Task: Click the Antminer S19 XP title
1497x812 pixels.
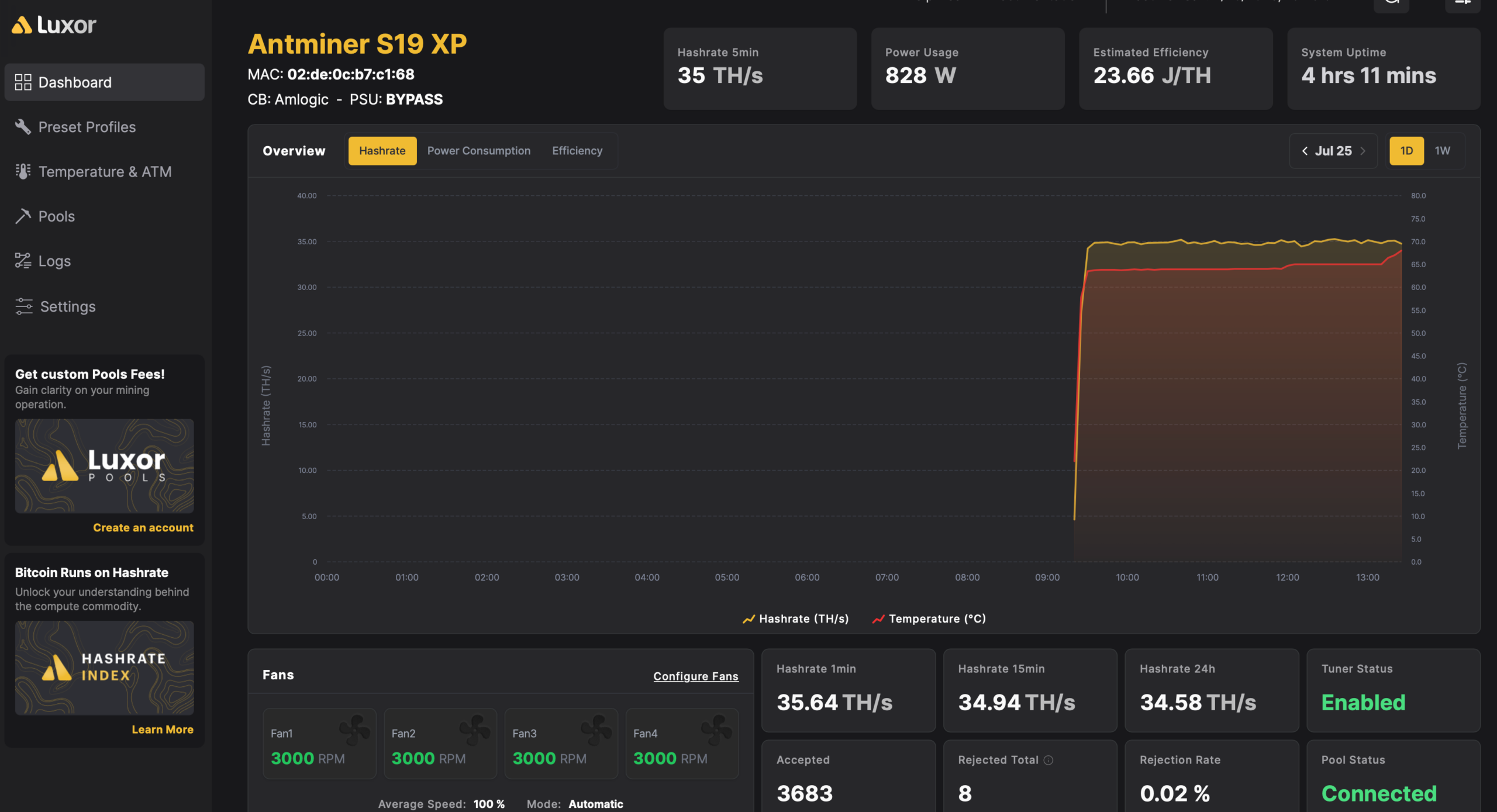Action: coord(357,44)
